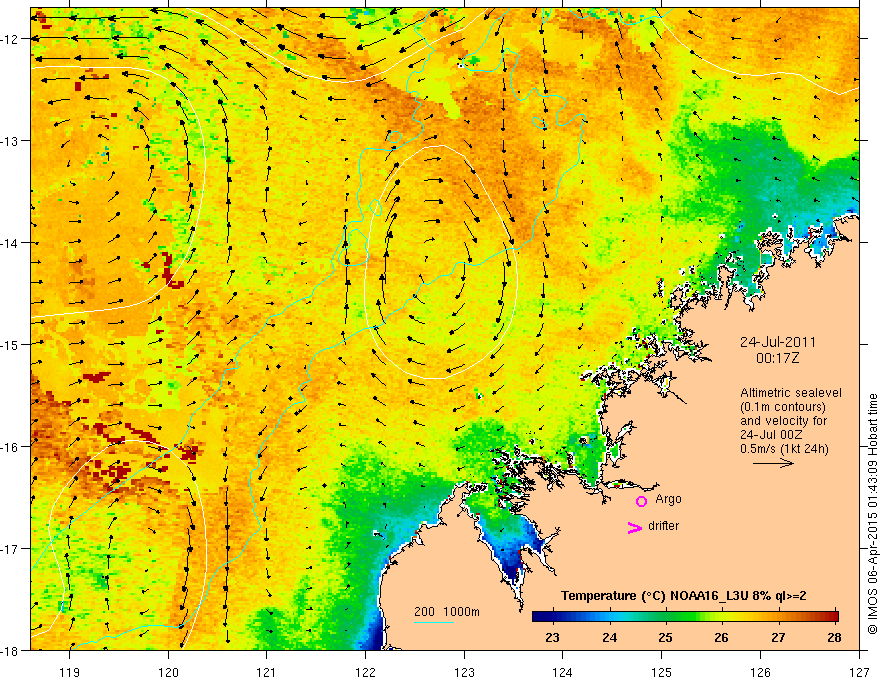Click the 'Argo' legend label
Image resolution: width=880 pixels, height=680 pixels.
pyautogui.click(x=668, y=499)
